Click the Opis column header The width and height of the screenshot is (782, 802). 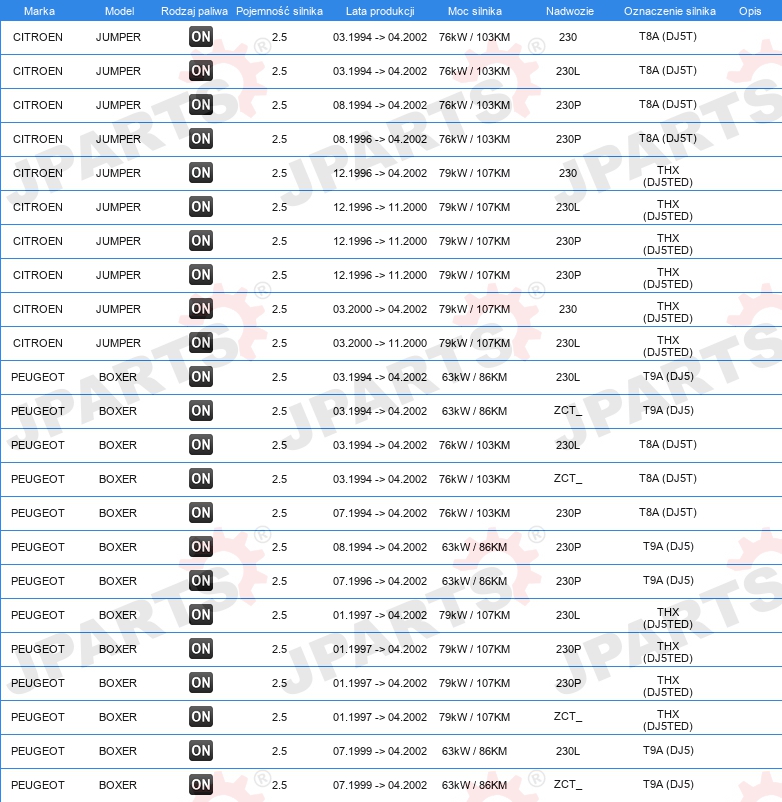[x=750, y=11]
